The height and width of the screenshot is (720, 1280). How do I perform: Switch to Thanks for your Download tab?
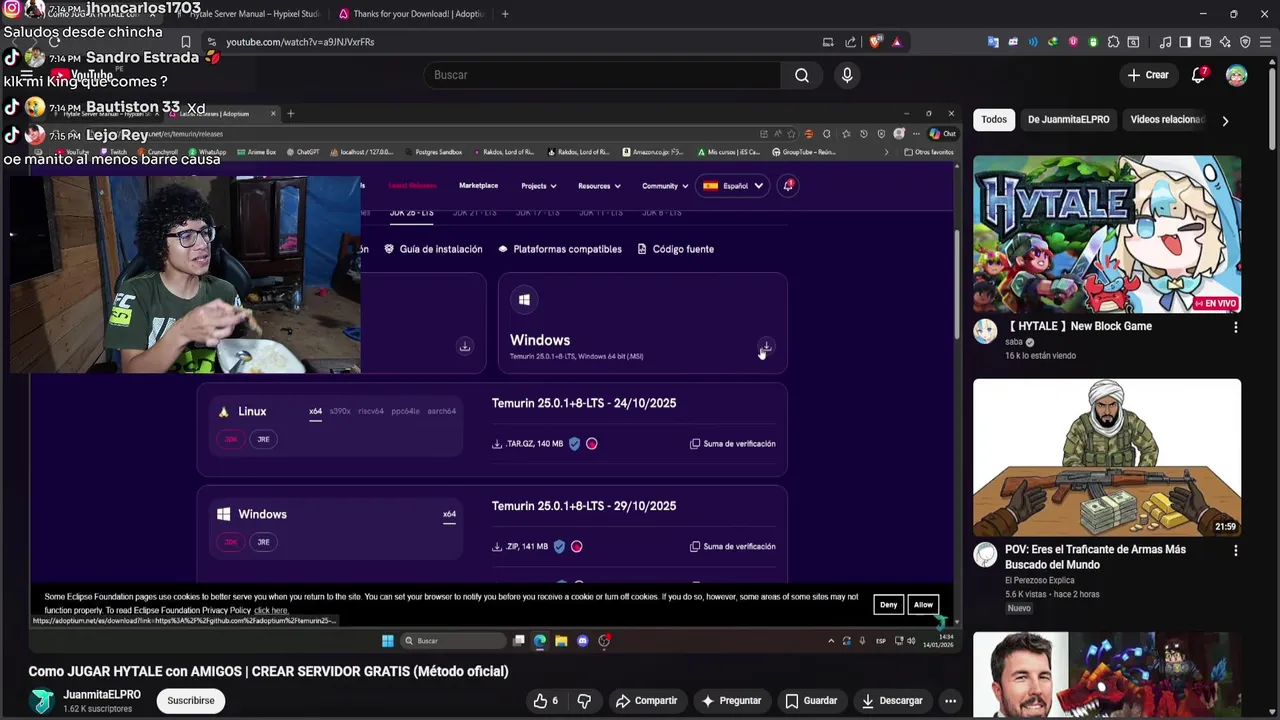410,14
